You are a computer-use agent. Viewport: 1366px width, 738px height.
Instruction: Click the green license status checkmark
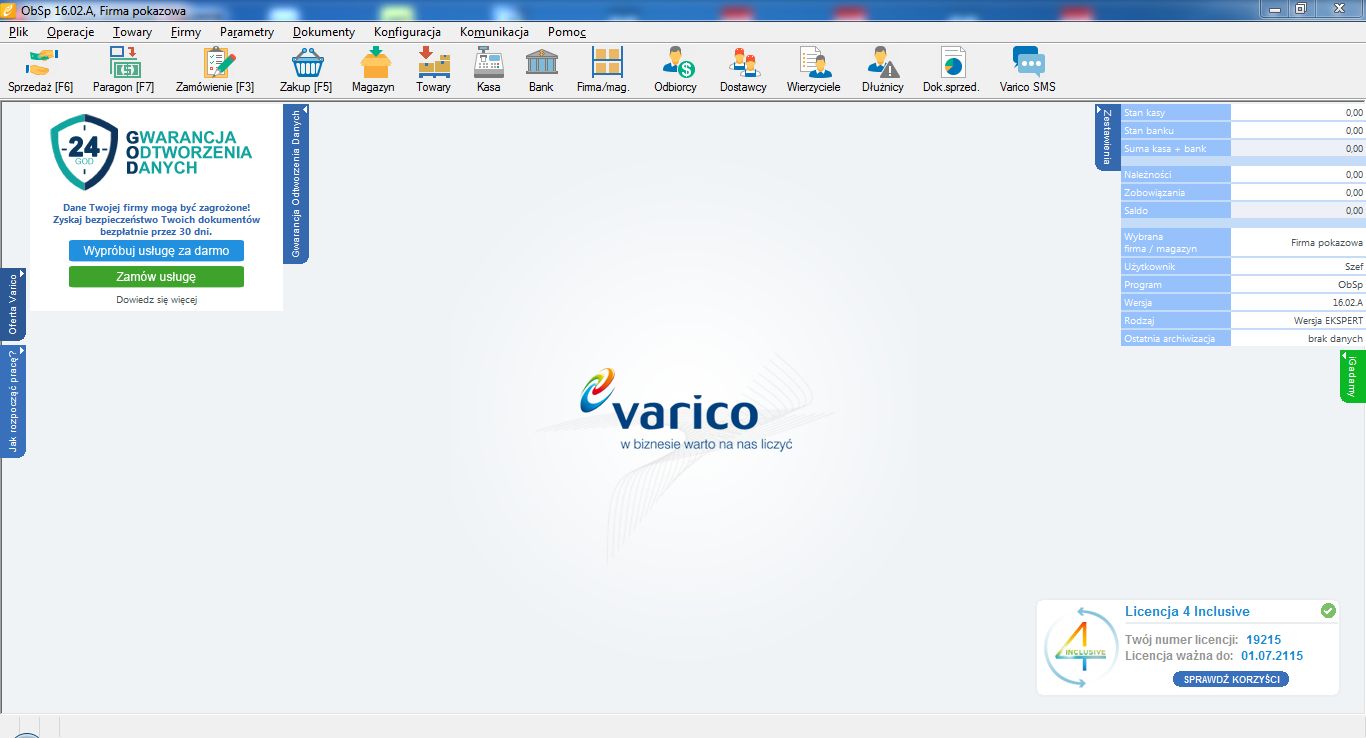[1328, 610]
